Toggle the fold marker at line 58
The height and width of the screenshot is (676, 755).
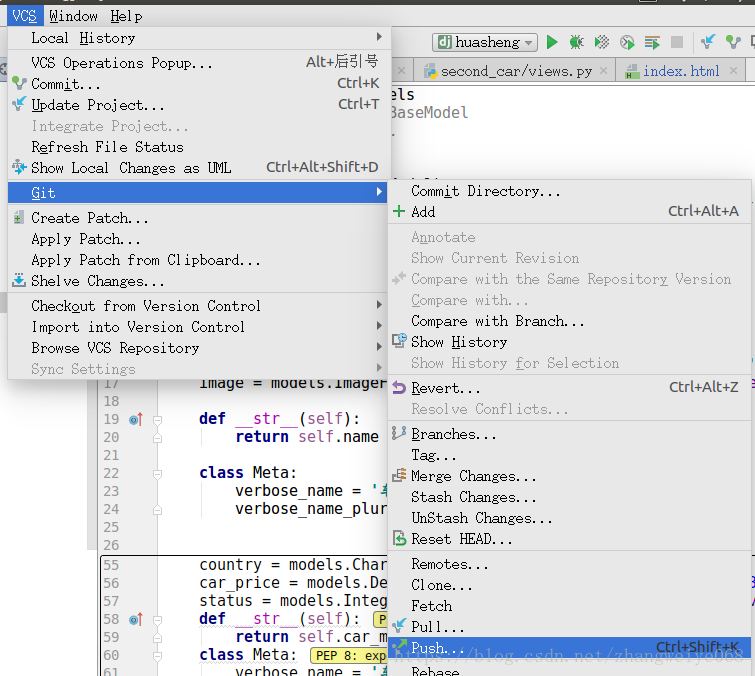(157, 620)
